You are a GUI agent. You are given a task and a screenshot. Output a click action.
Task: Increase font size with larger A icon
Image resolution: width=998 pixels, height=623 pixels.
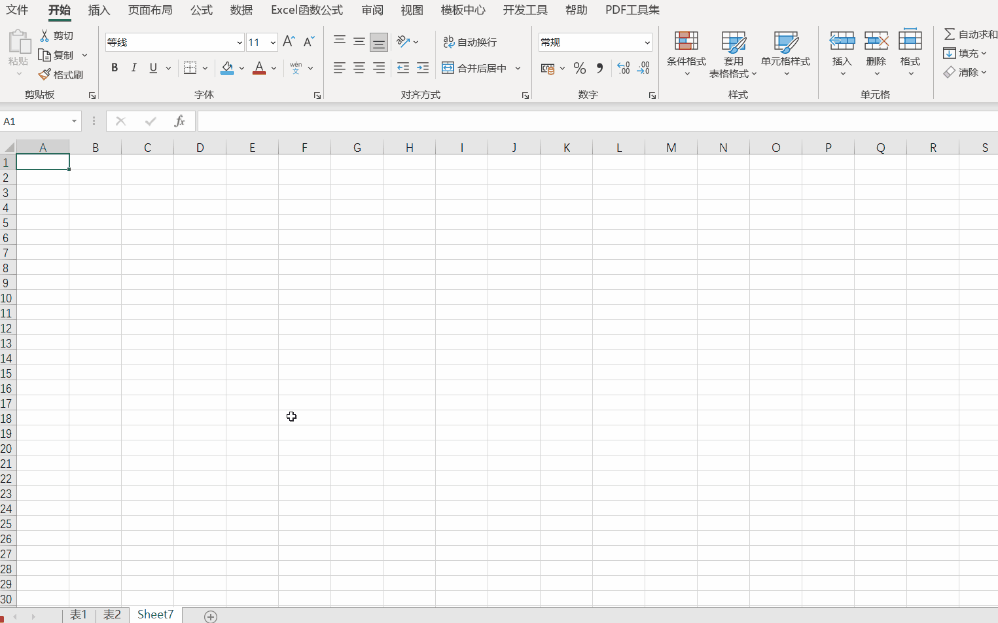click(288, 42)
